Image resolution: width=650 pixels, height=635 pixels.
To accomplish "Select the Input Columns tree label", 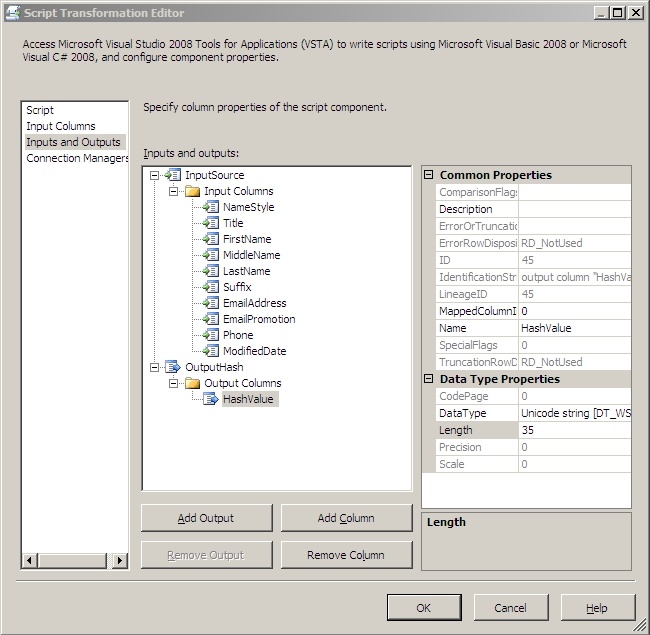I will (x=239, y=191).
